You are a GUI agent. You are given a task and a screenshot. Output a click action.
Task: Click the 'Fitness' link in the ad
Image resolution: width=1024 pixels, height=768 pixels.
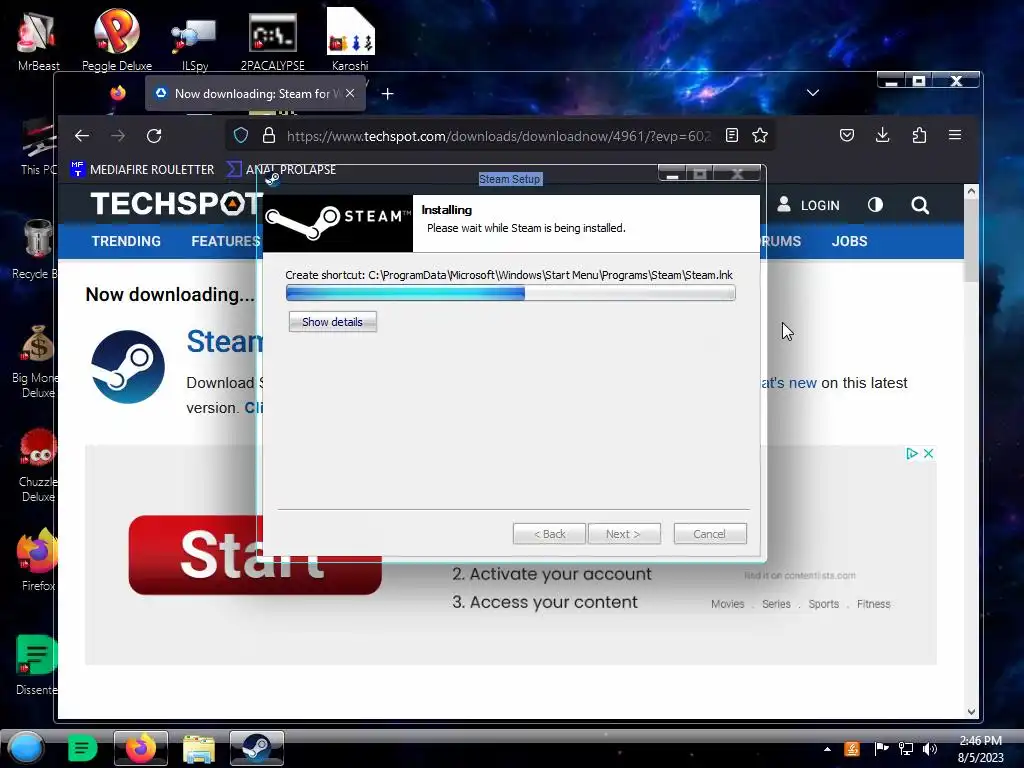[x=873, y=604]
